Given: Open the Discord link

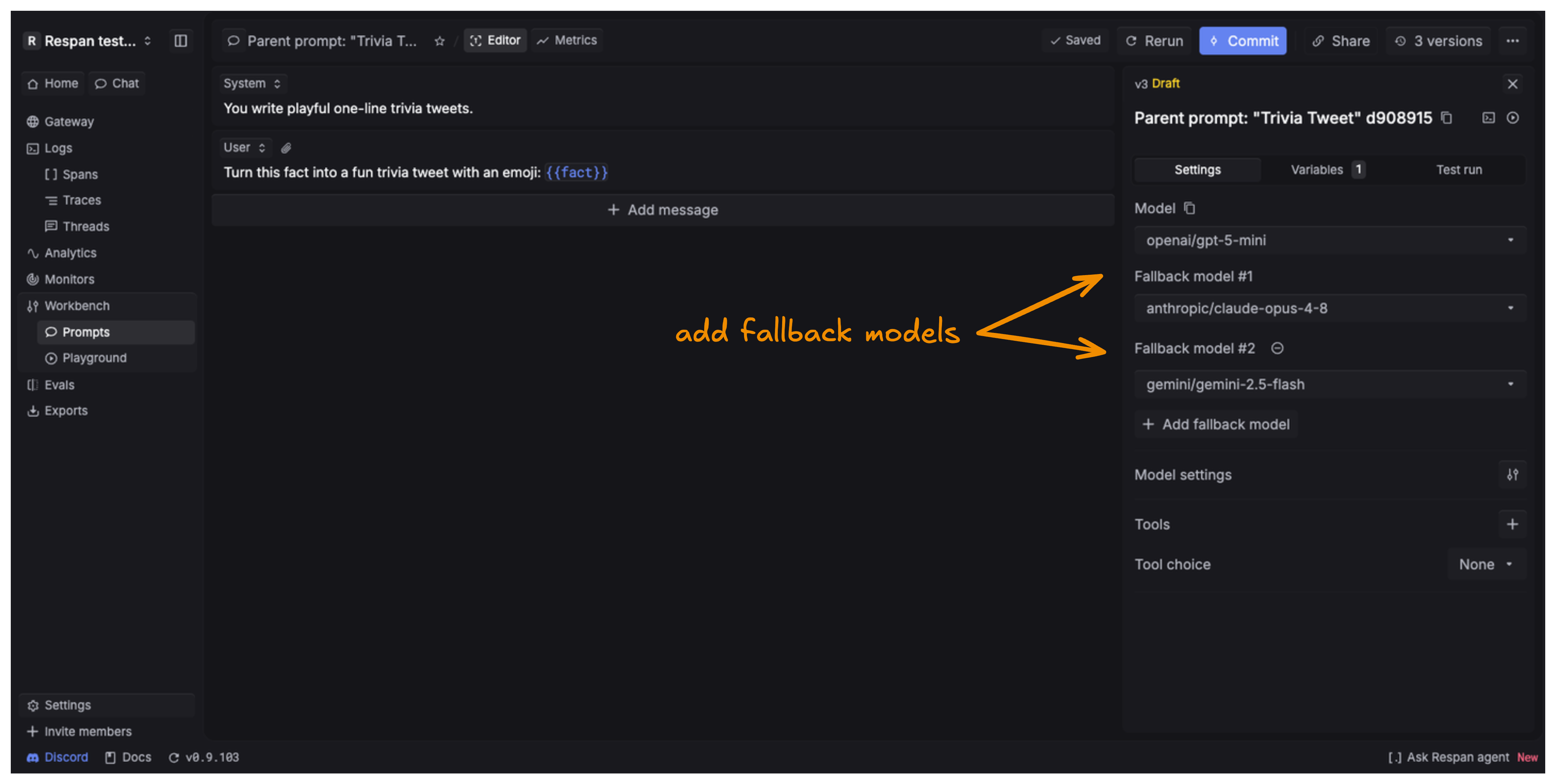Looking at the screenshot, I should (58, 757).
